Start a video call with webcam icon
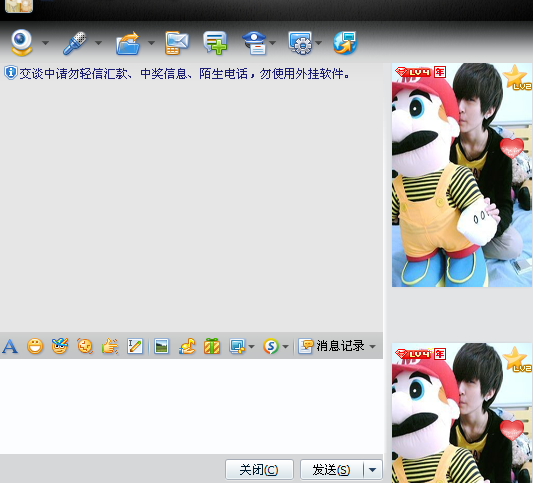533x483 pixels. point(21,43)
